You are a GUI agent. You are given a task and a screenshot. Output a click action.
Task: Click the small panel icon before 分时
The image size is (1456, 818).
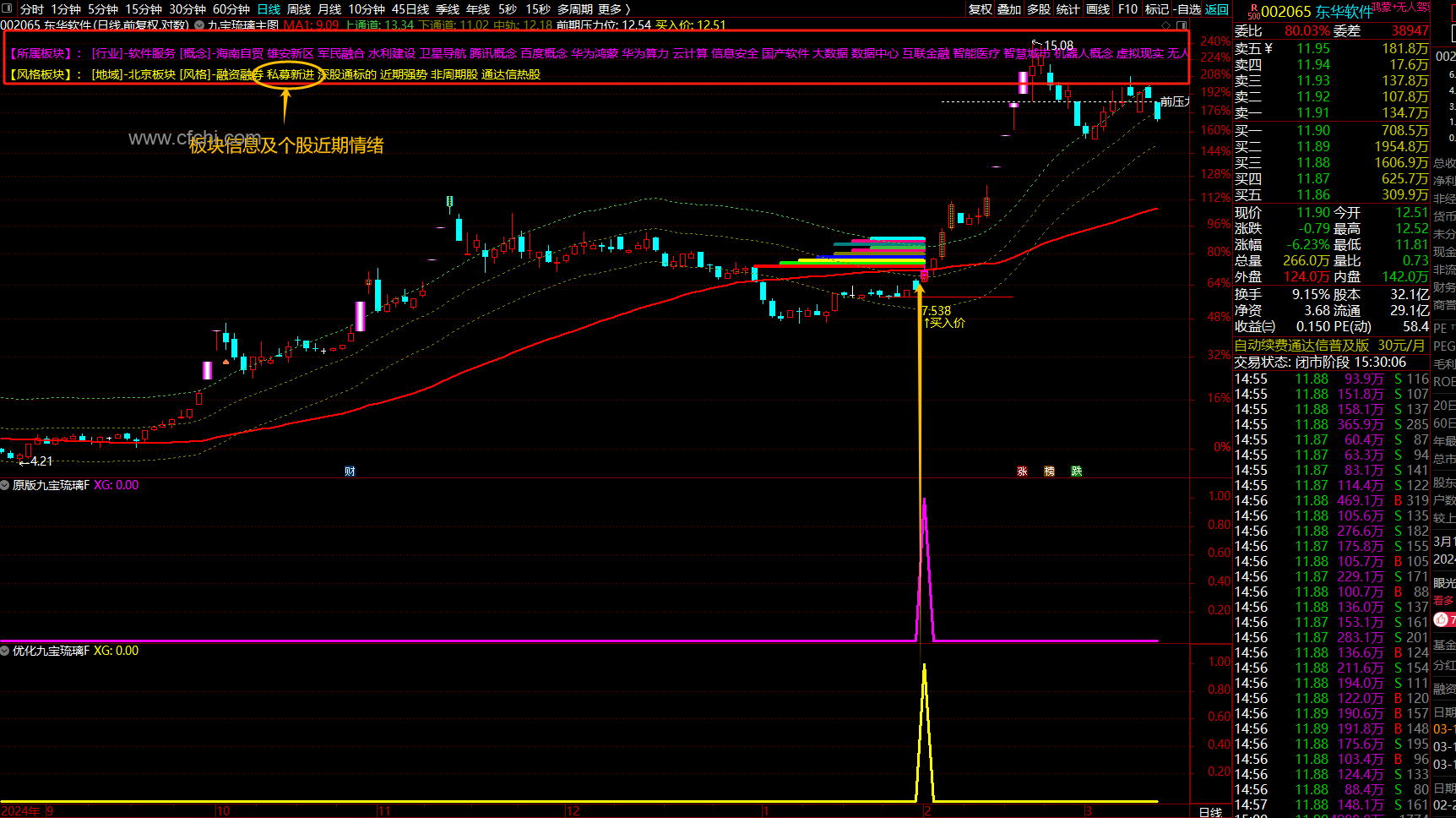tap(8, 8)
